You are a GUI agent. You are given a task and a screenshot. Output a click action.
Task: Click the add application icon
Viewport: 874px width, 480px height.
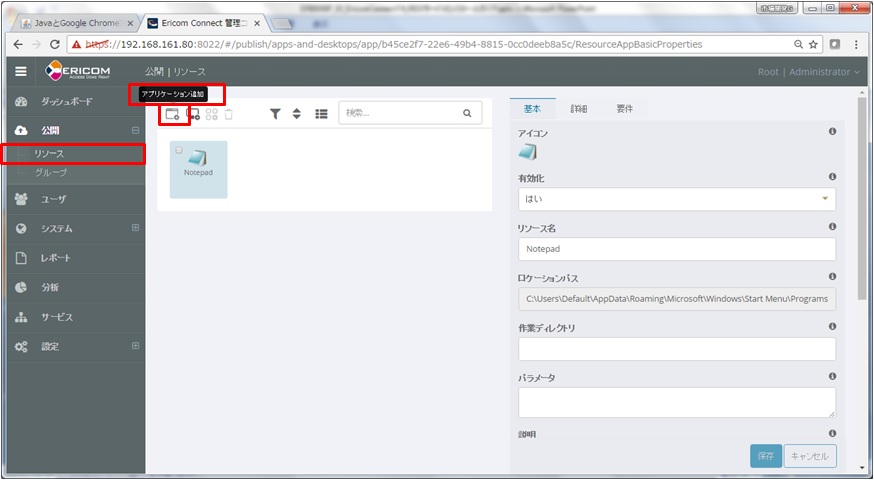click(173, 114)
